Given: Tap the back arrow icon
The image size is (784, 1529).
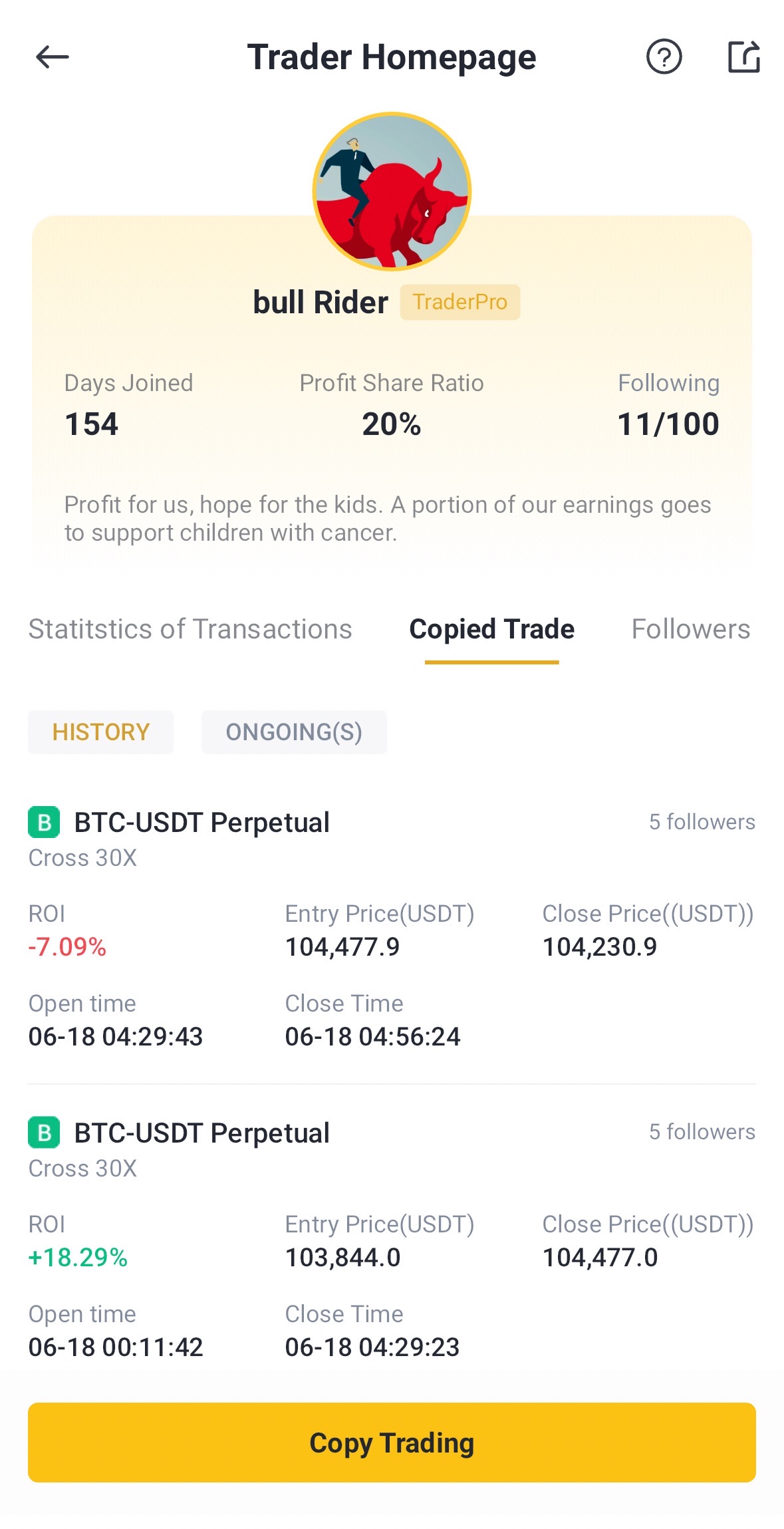Looking at the screenshot, I should (53, 57).
